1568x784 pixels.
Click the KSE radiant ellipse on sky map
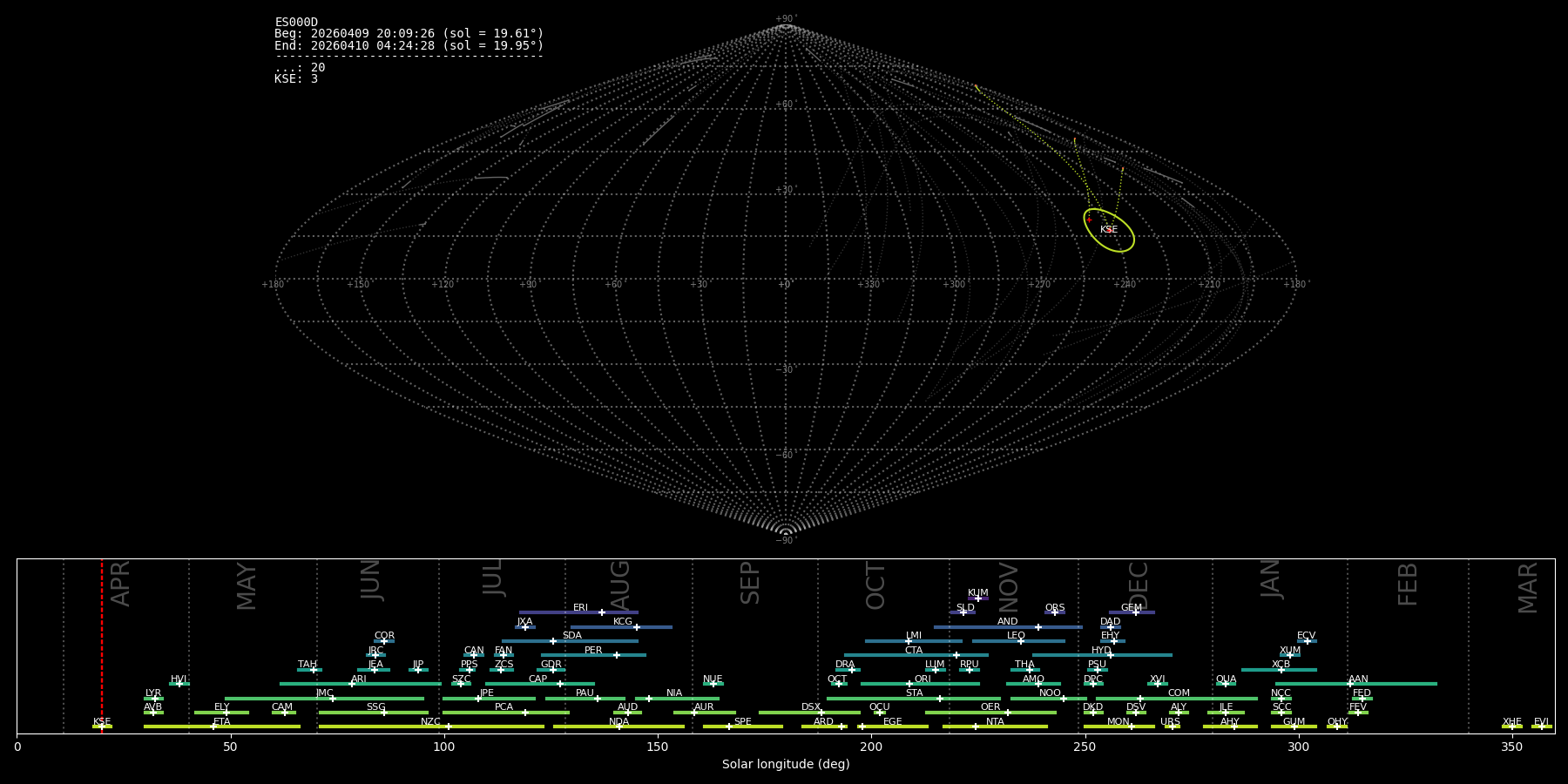pyautogui.click(x=1109, y=230)
